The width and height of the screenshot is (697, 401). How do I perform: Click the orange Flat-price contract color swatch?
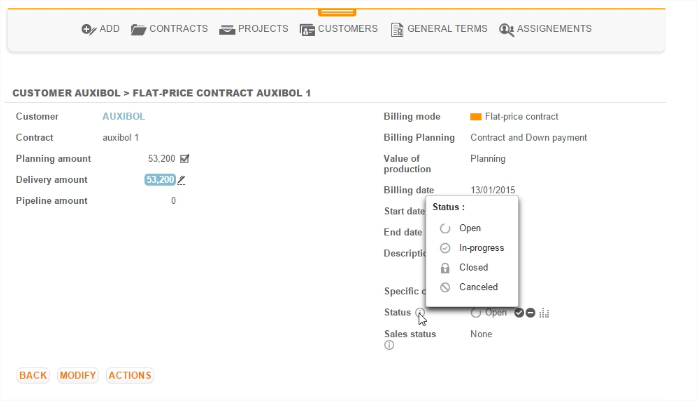pyautogui.click(x=476, y=117)
